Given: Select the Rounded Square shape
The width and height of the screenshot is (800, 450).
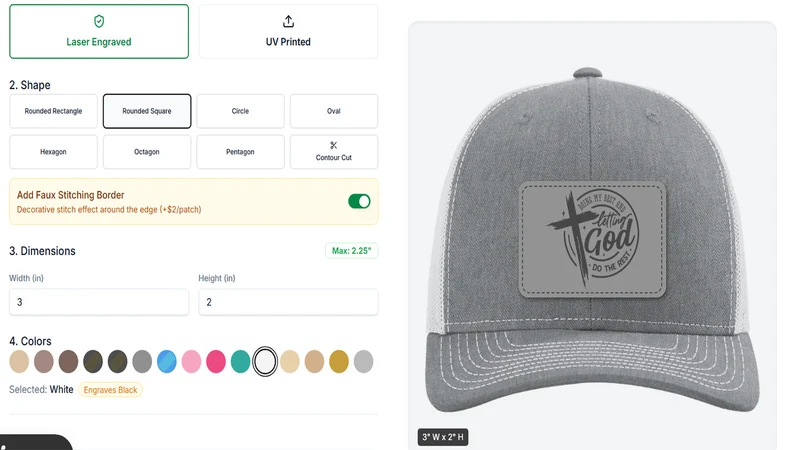Looking at the screenshot, I should click(x=147, y=111).
